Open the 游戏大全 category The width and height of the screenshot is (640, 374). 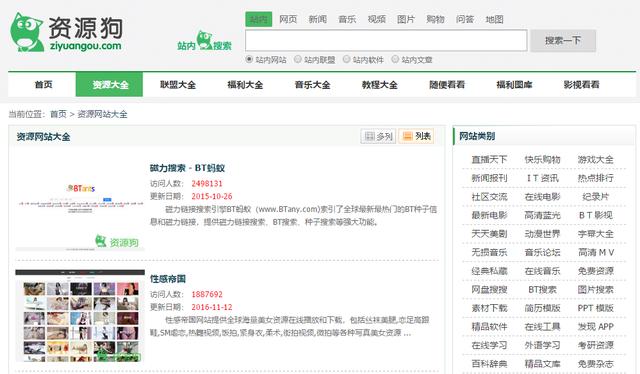(596, 160)
